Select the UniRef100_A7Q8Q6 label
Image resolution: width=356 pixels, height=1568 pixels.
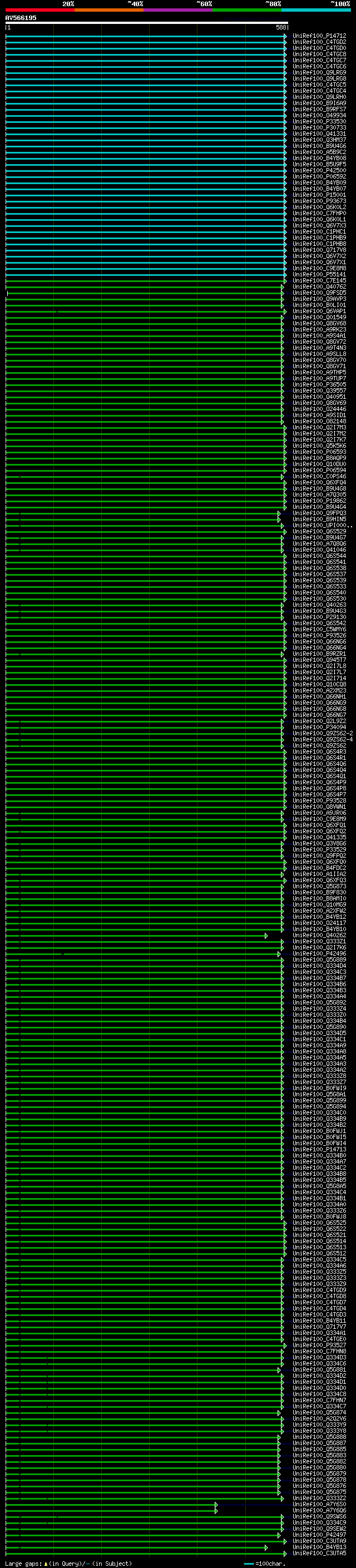319,543
